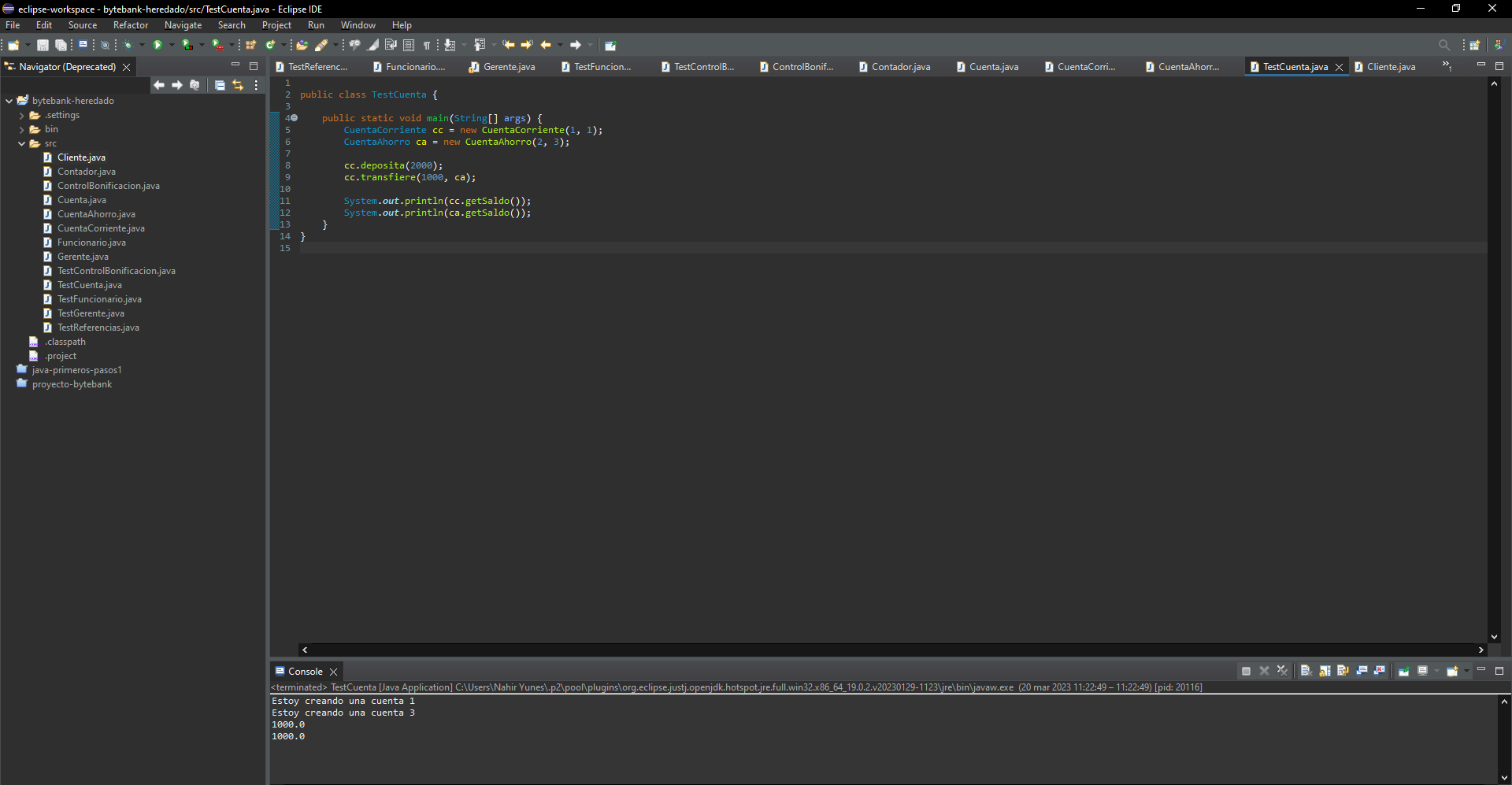Screen dimensions: 1512x785
Task: Select TestGerente.java in Navigator
Action: [x=91, y=313]
